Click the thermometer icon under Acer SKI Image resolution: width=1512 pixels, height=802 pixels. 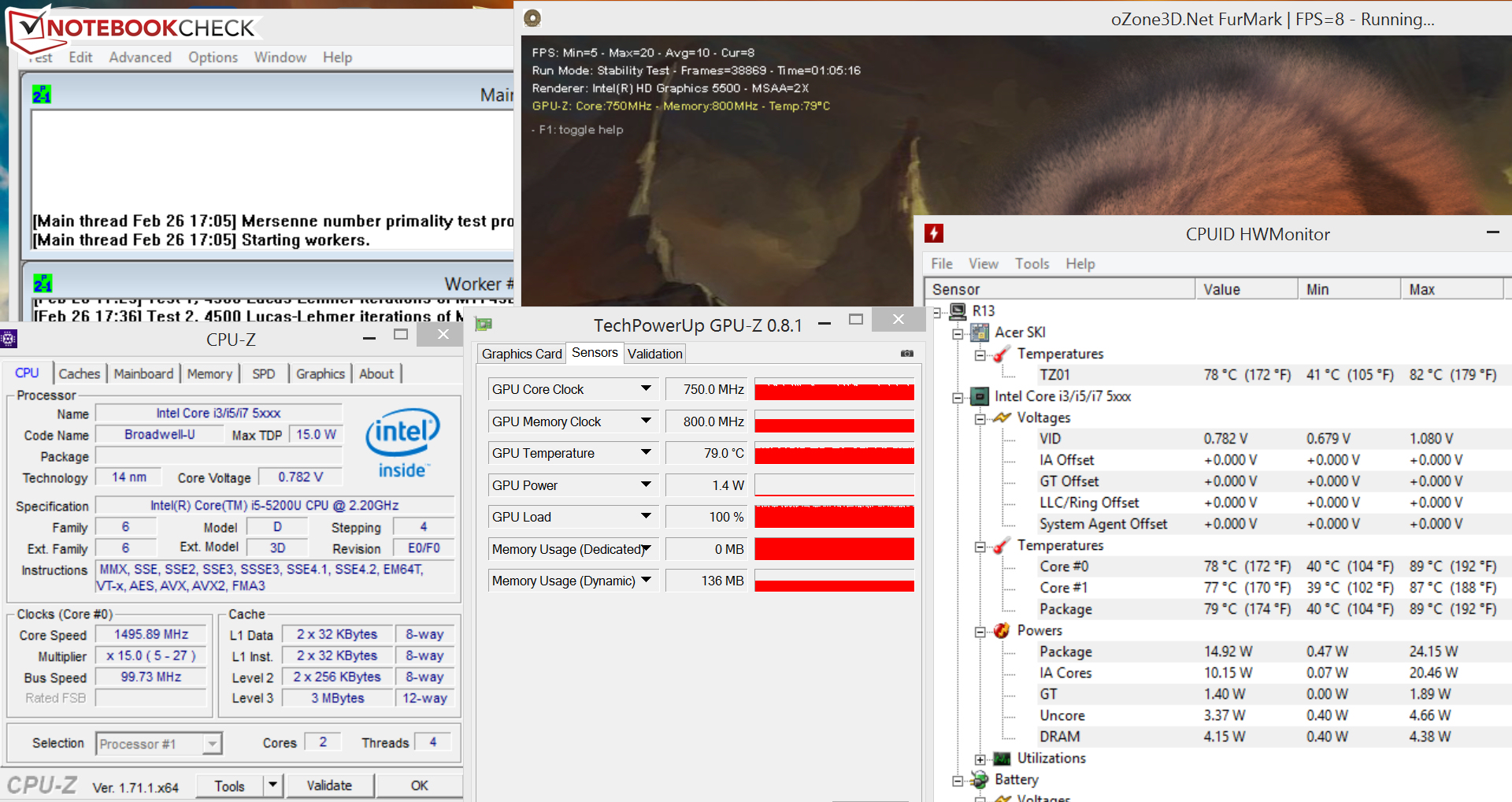tap(1002, 354)
